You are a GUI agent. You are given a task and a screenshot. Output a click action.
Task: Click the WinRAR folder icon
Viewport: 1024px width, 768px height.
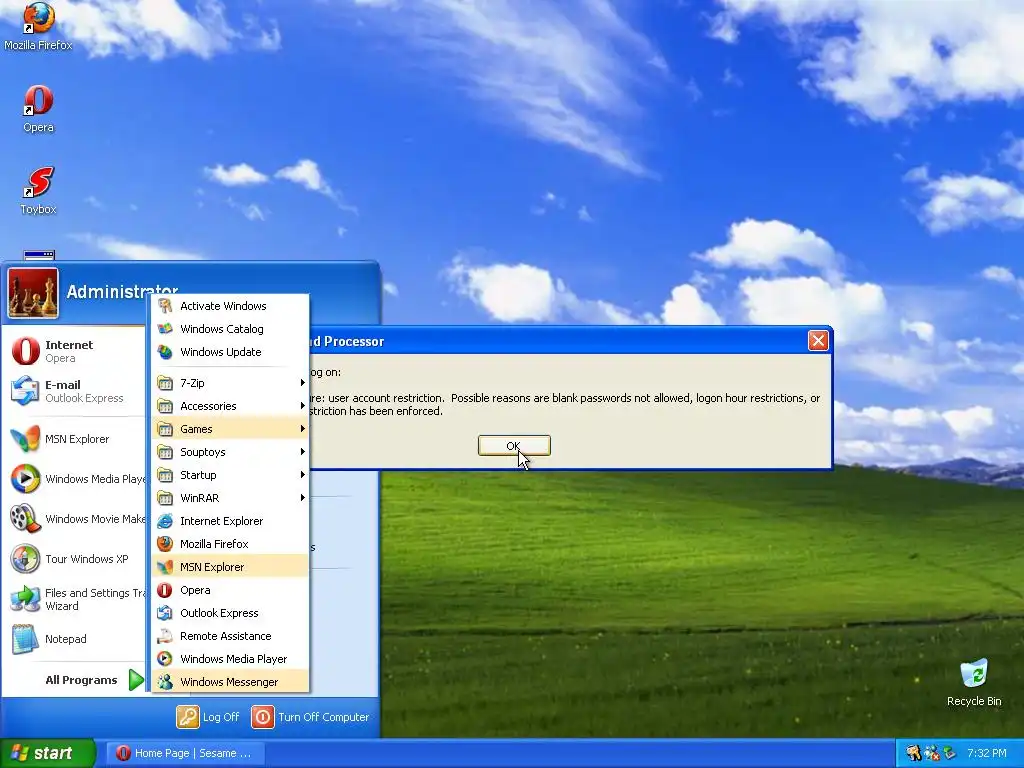tap(165, 498)
